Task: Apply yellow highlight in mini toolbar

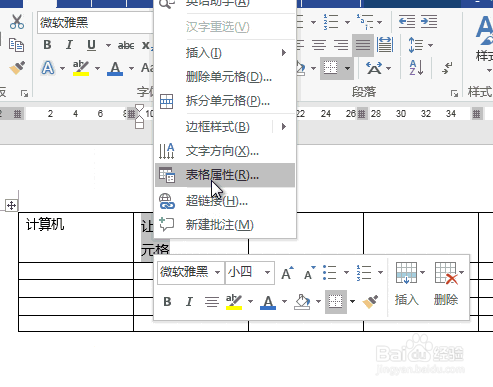Action: (x=234, y=302)
